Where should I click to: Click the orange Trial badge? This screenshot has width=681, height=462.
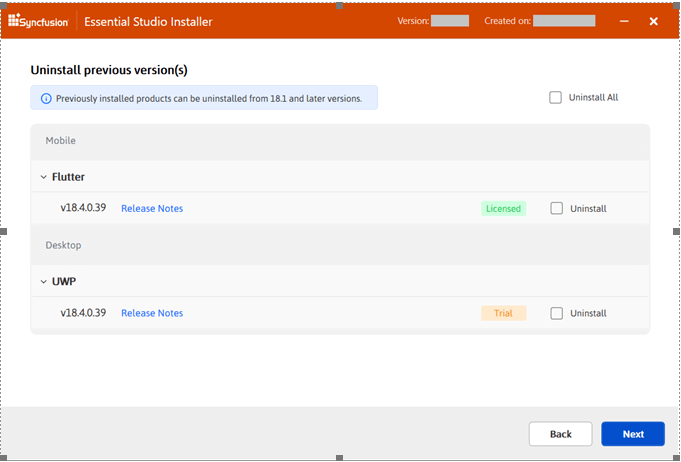(503, 313)
